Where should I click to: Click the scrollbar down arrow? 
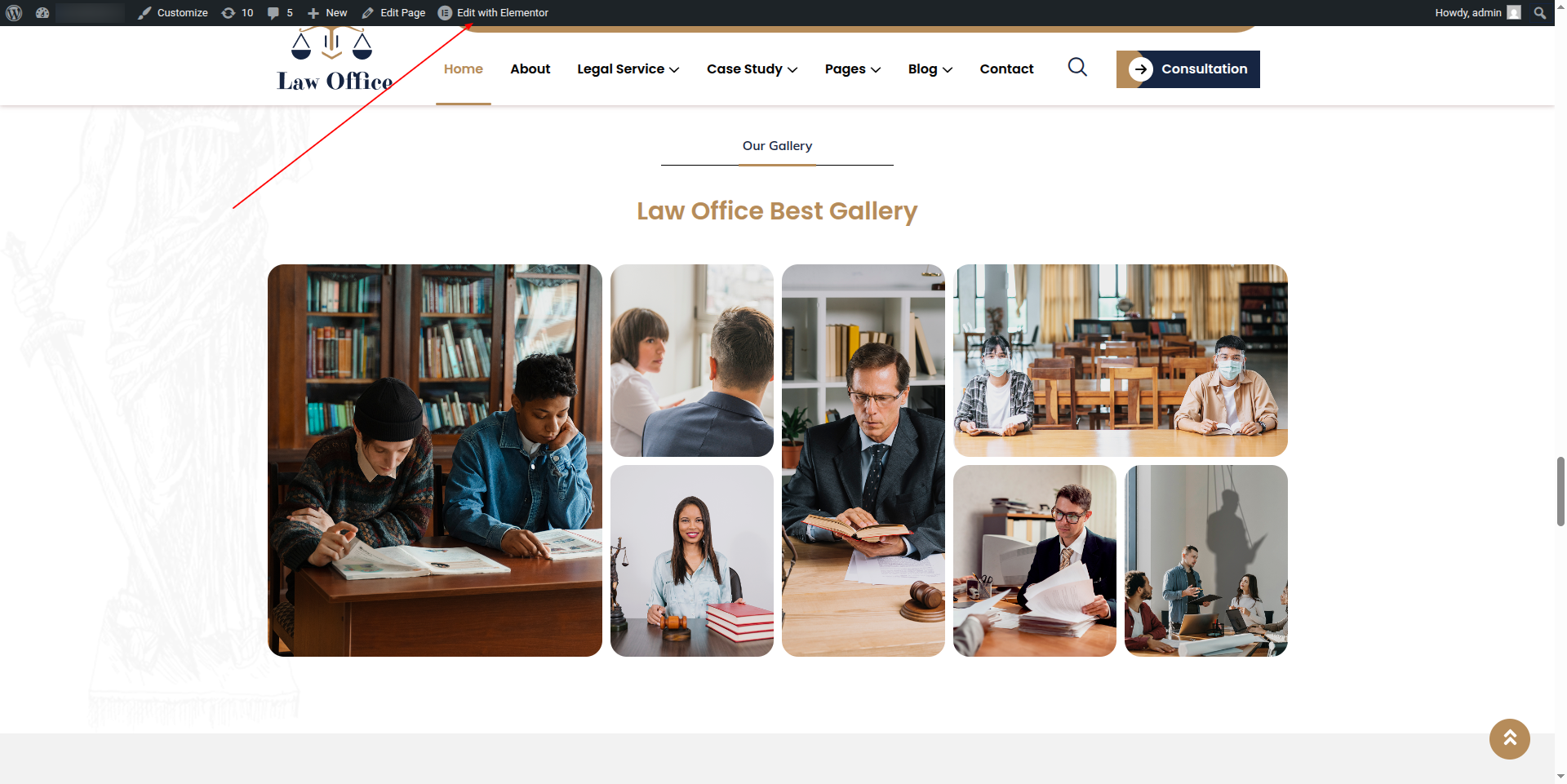tap(1560, 777)
